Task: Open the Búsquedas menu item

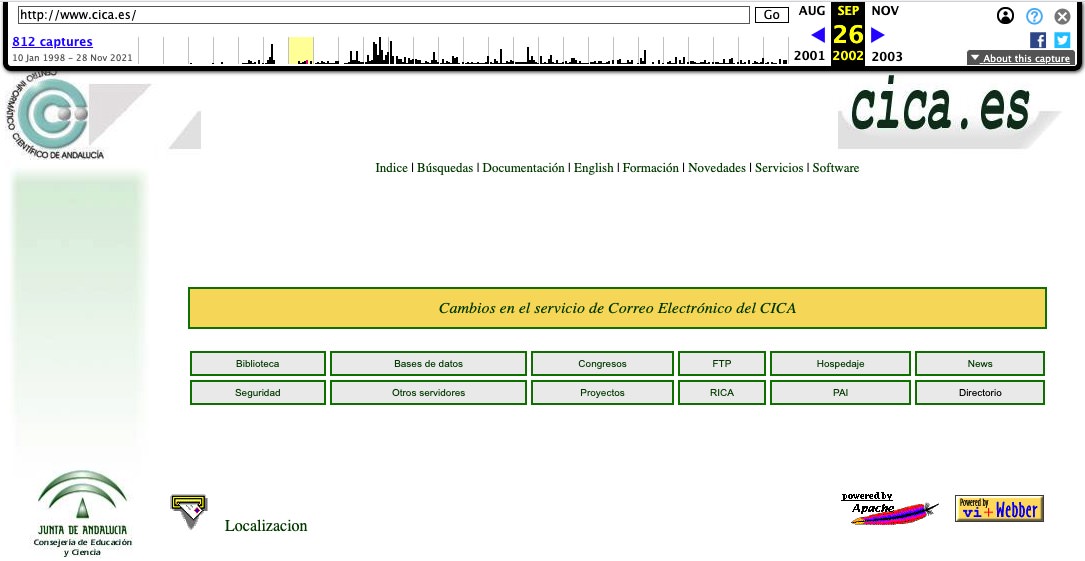Action: click(445, 168)
